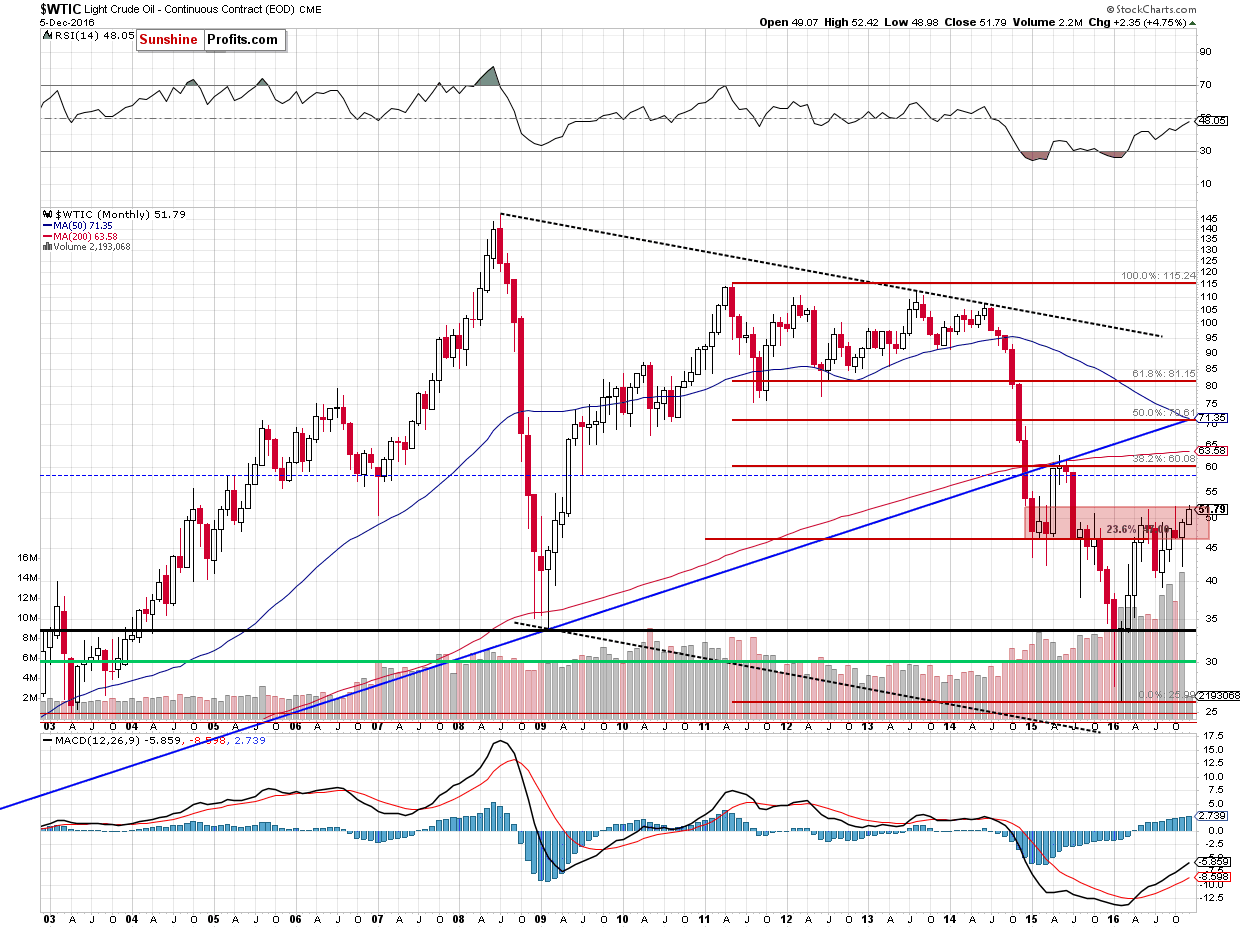This screenshot has width=1240, height=928.
Task: Click the 10M volume axis label
Action: pos(28,617)
